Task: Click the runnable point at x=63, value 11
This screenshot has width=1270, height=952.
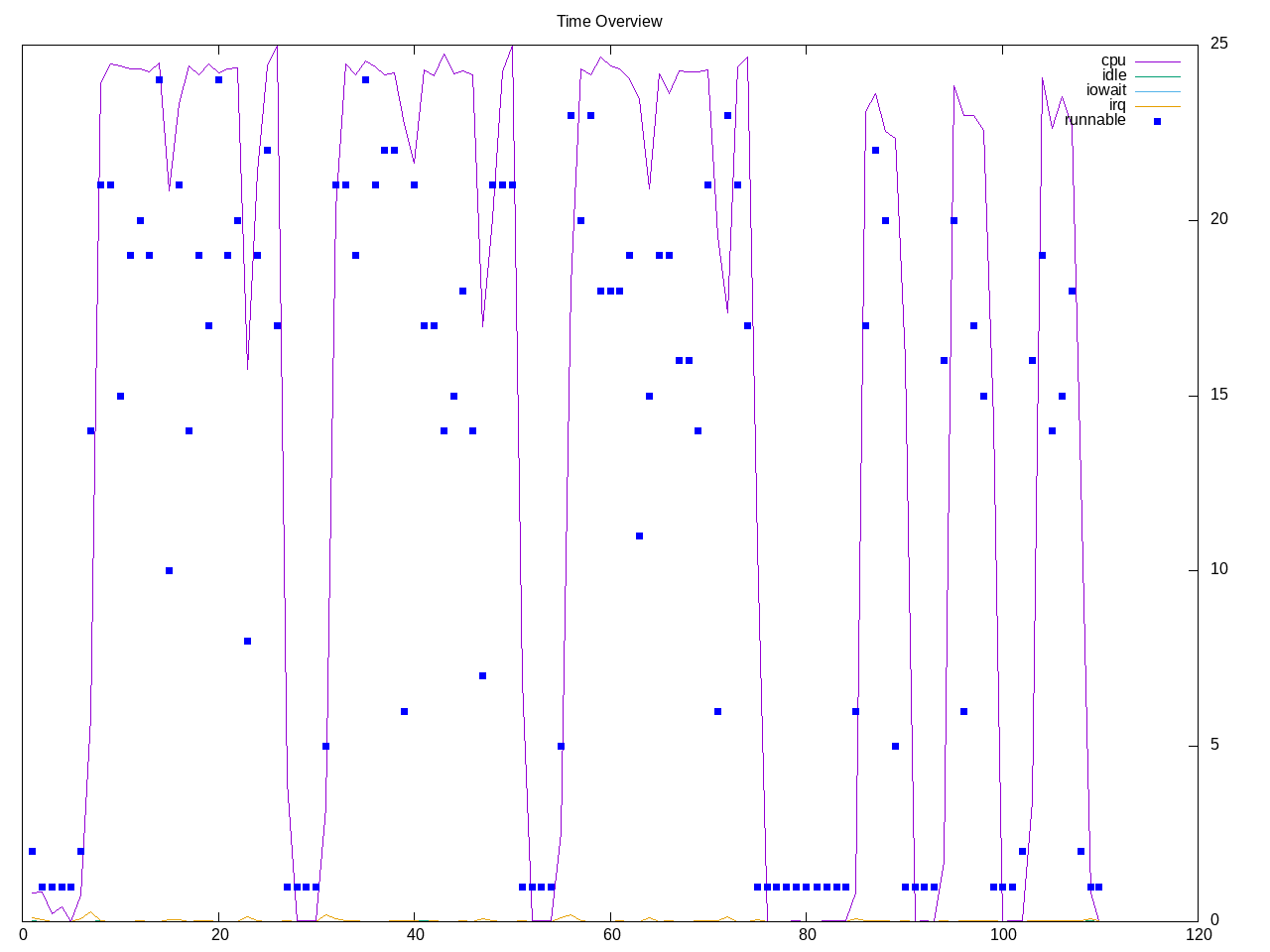Action: coord(640,535)
